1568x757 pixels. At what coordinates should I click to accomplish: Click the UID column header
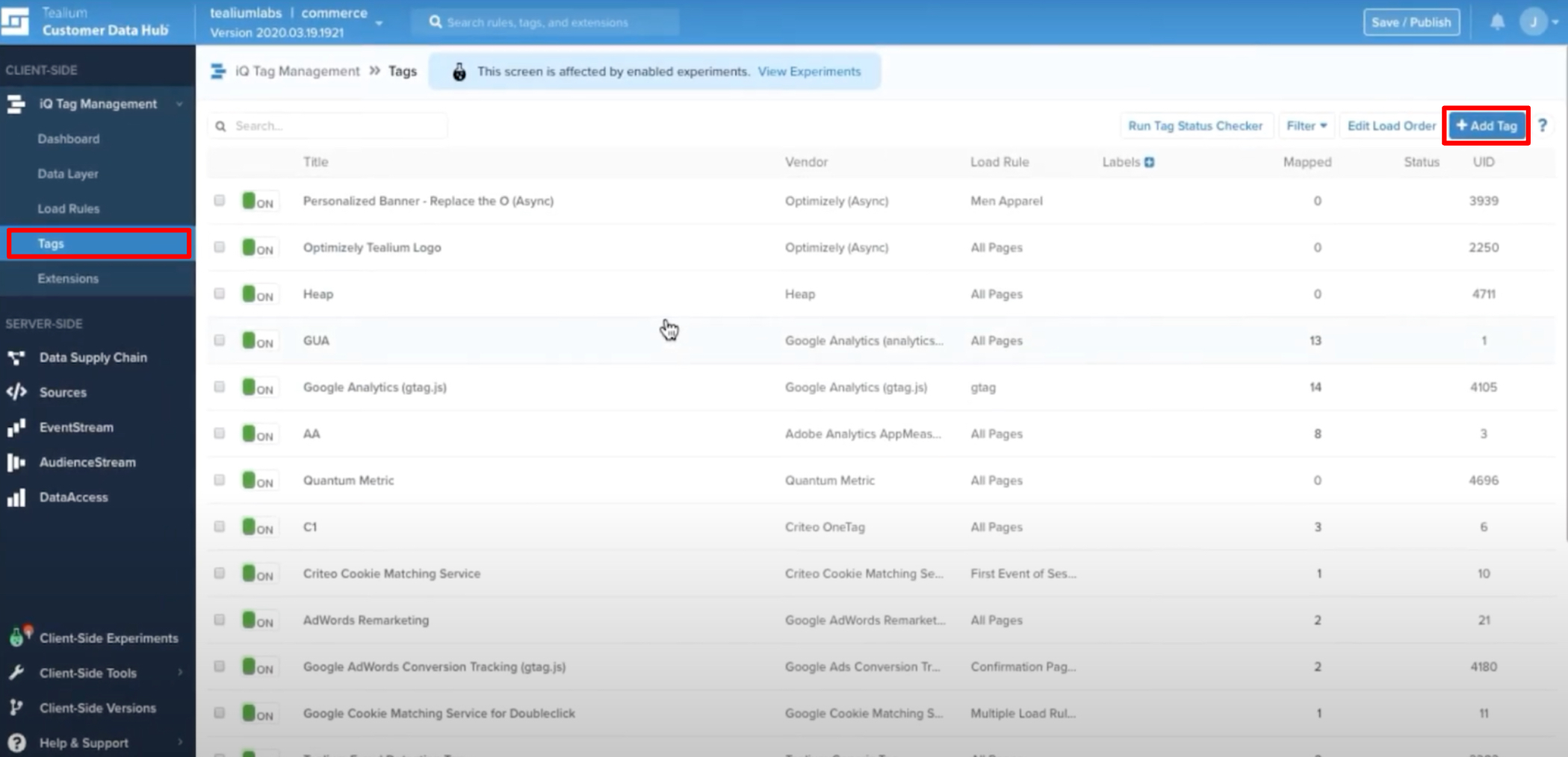coord(1484,162)
